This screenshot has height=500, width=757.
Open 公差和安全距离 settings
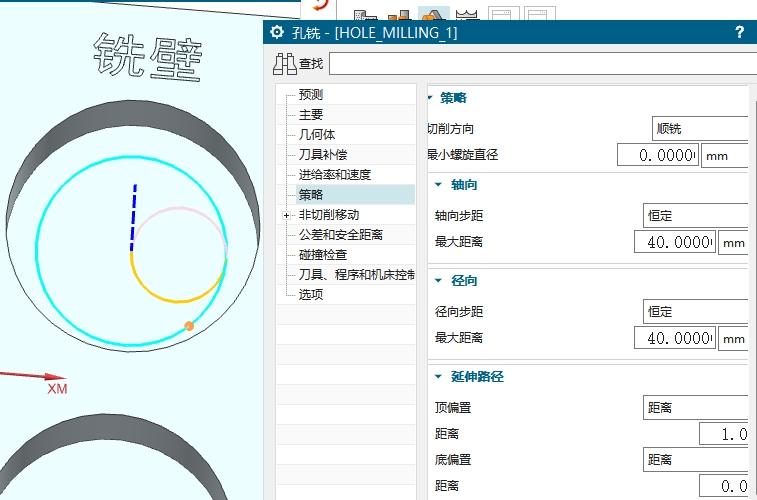tap(341, 235)
